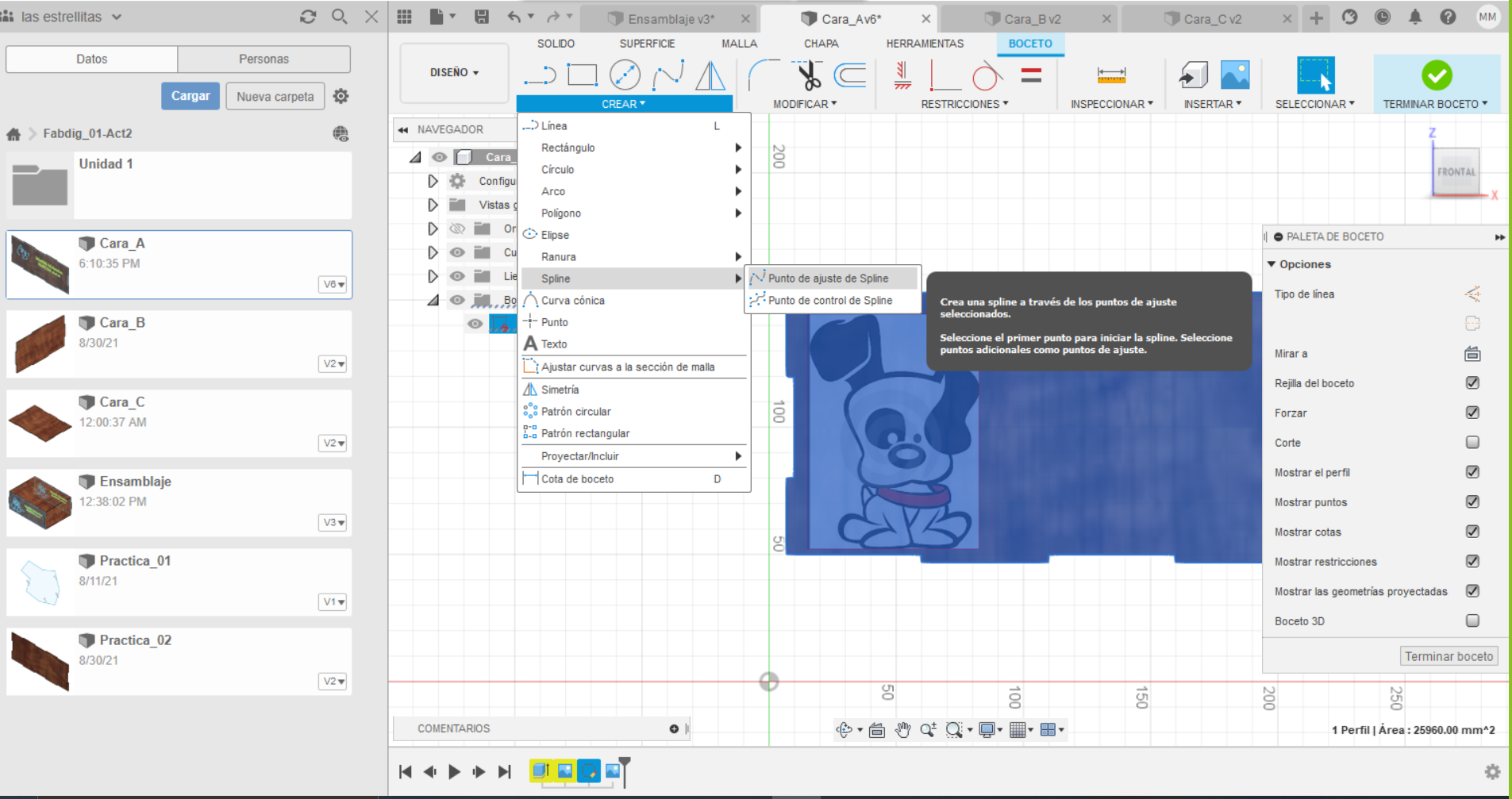Search in the data panel
This screenshot has width=1512, height=799.
click(339, 17)
